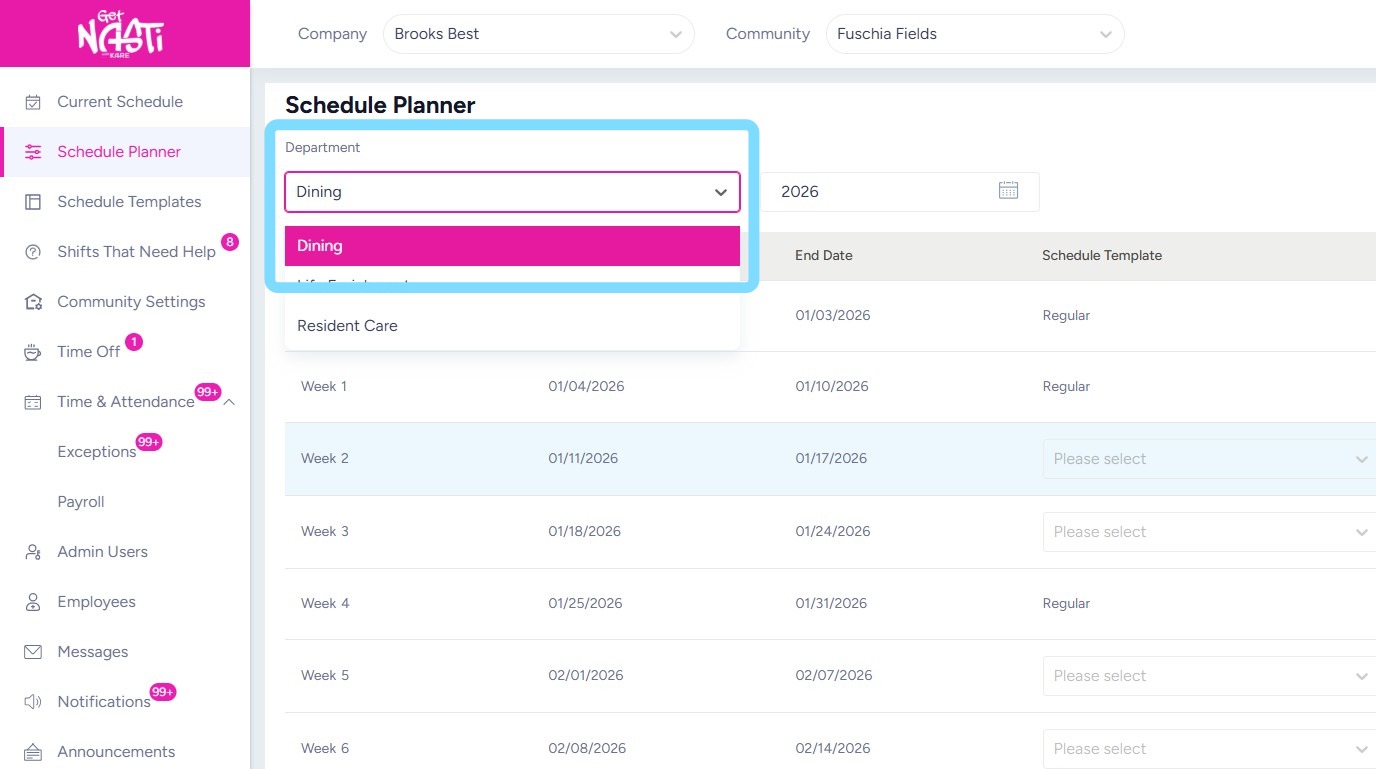1376x769 pixels.
Task: Click the Time Off coffee cup icon
Action: [33, 352]
